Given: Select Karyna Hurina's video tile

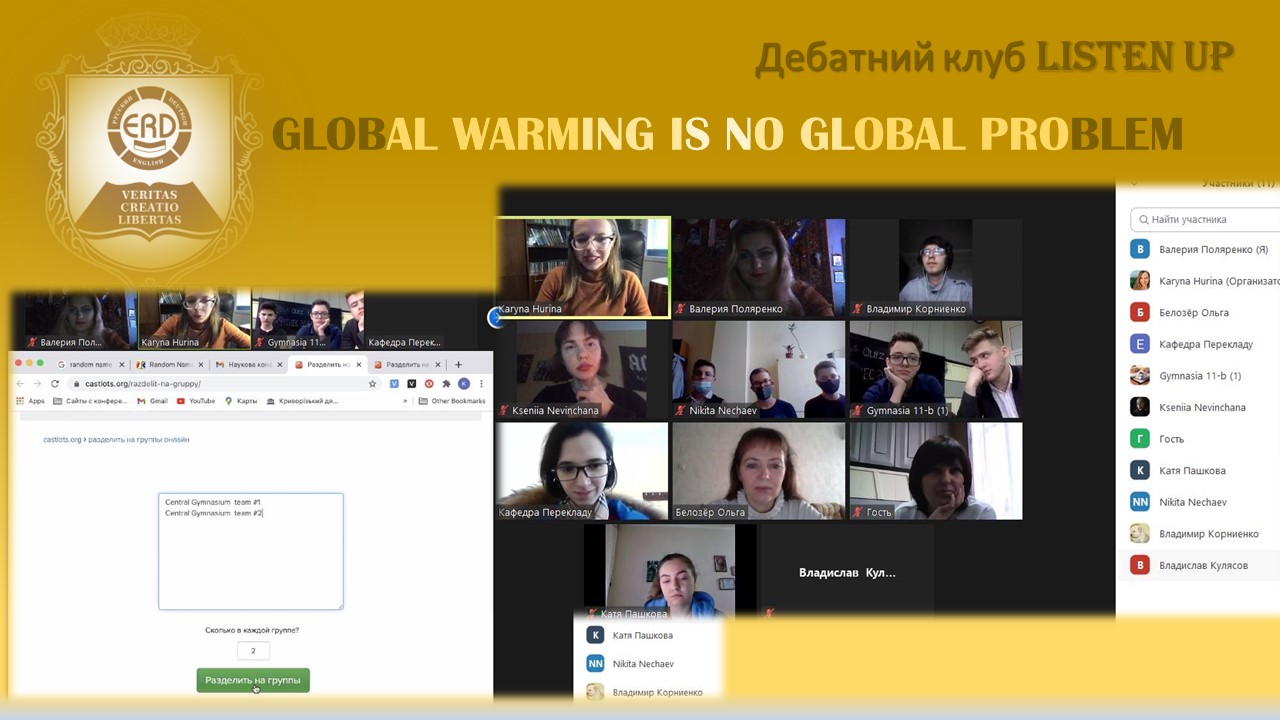Looking at the screenshot, I should tap(583, 268).
